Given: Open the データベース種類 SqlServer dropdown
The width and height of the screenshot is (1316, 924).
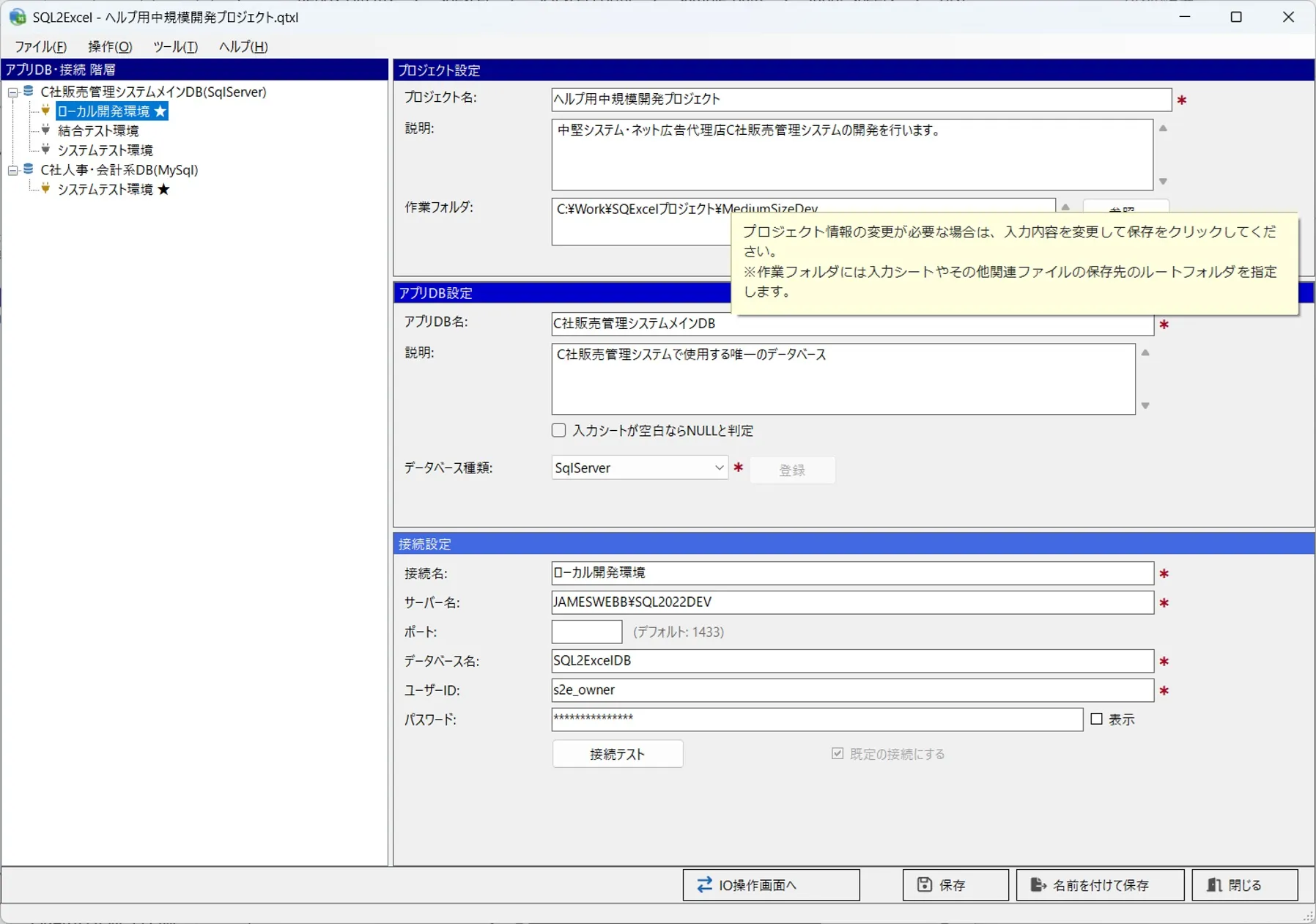Looking at the screenshot, I should (640, 467).
